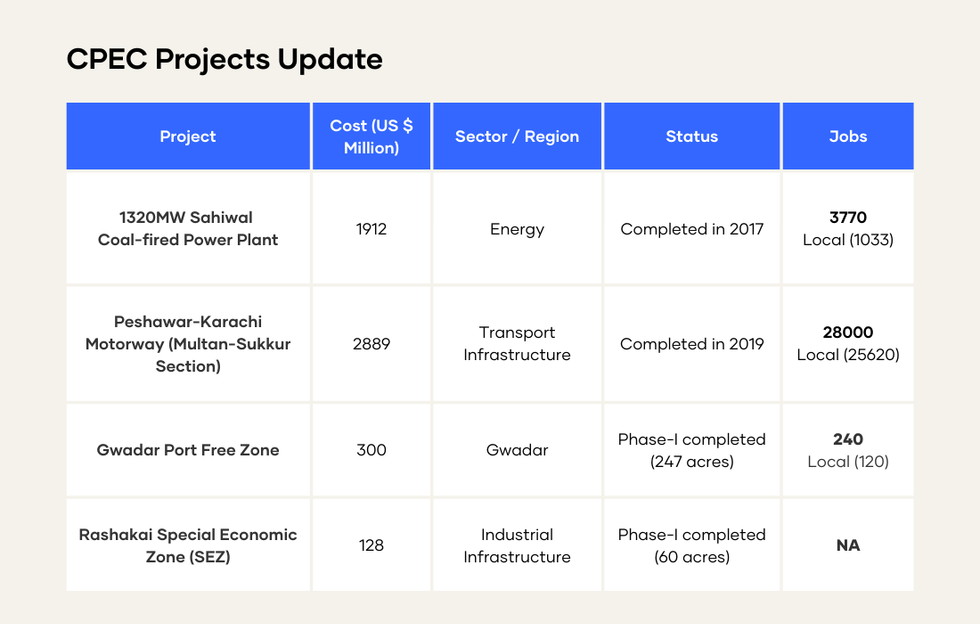Select the Sector / Region column header
Screen dimensions: 980x624
[517, 136]
